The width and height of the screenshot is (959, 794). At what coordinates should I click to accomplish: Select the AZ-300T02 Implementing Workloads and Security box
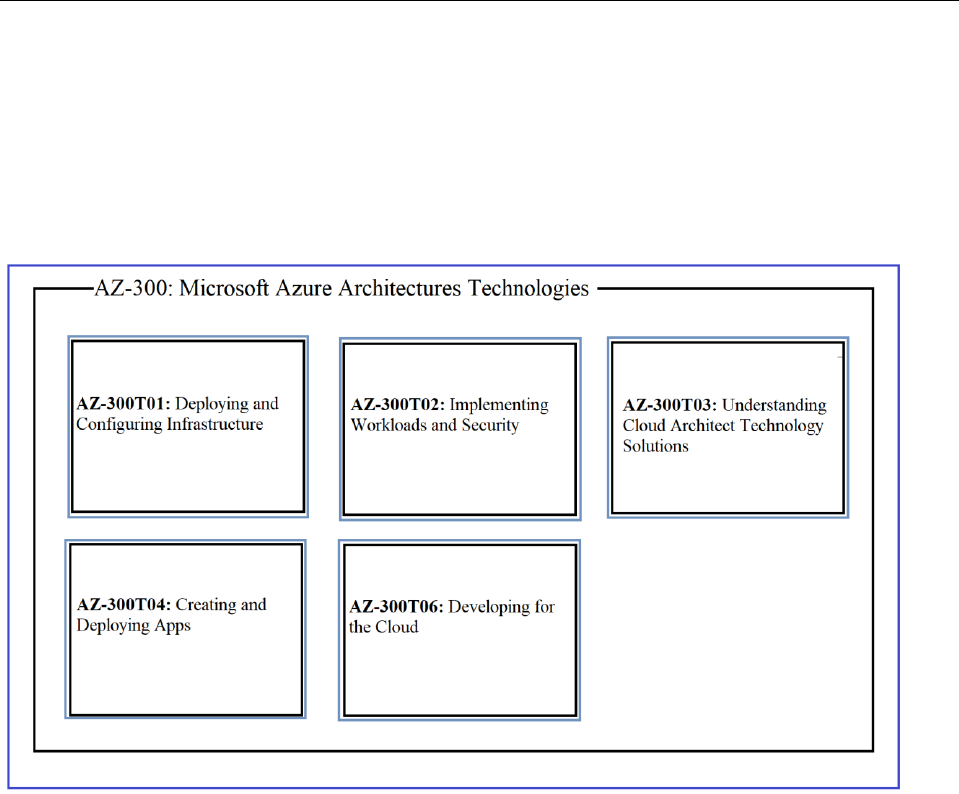[x=460, y=429]
